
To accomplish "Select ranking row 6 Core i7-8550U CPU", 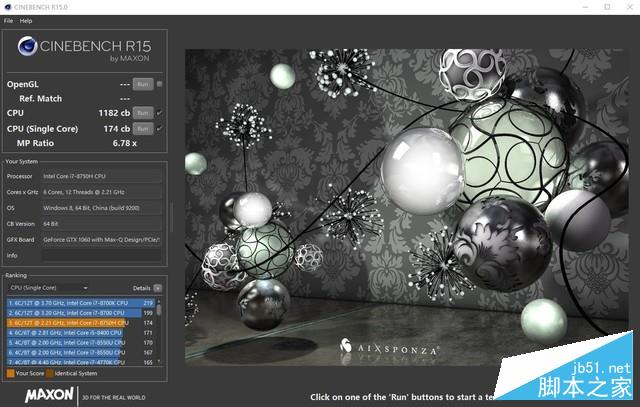I will (80, 352).
